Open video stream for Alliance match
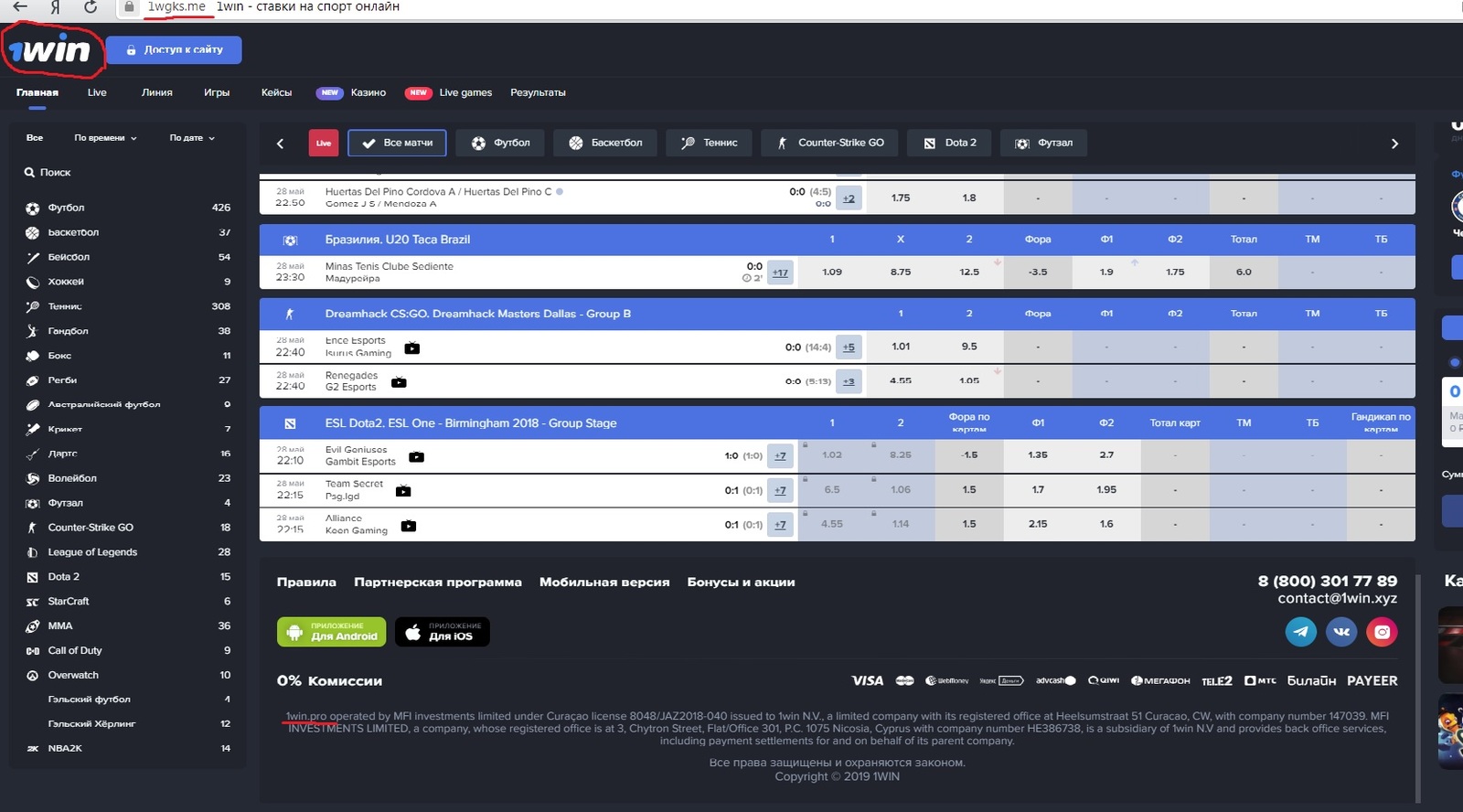The image size is (1463, 812). point(409,526)
